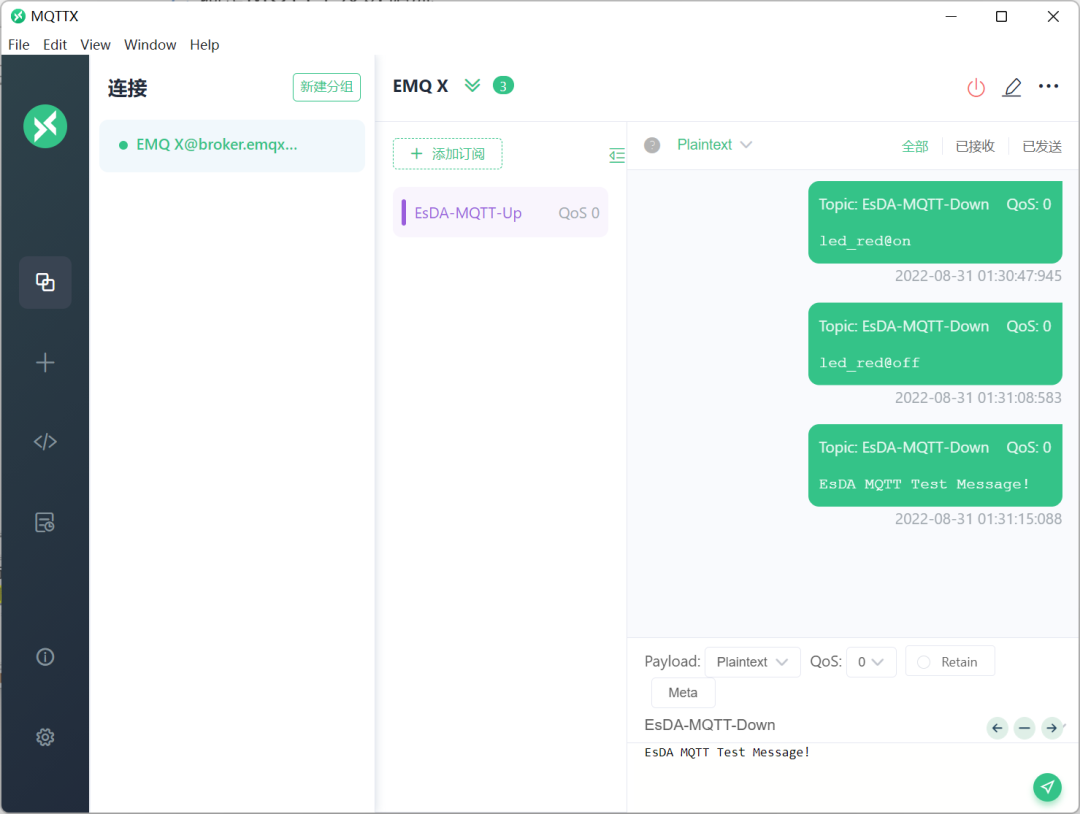The height and width of the screenshot is (814, 1080).
Task: Click QoS 0 label in EsDA-MQTT-Up row
Action: (x=579, y=213)
